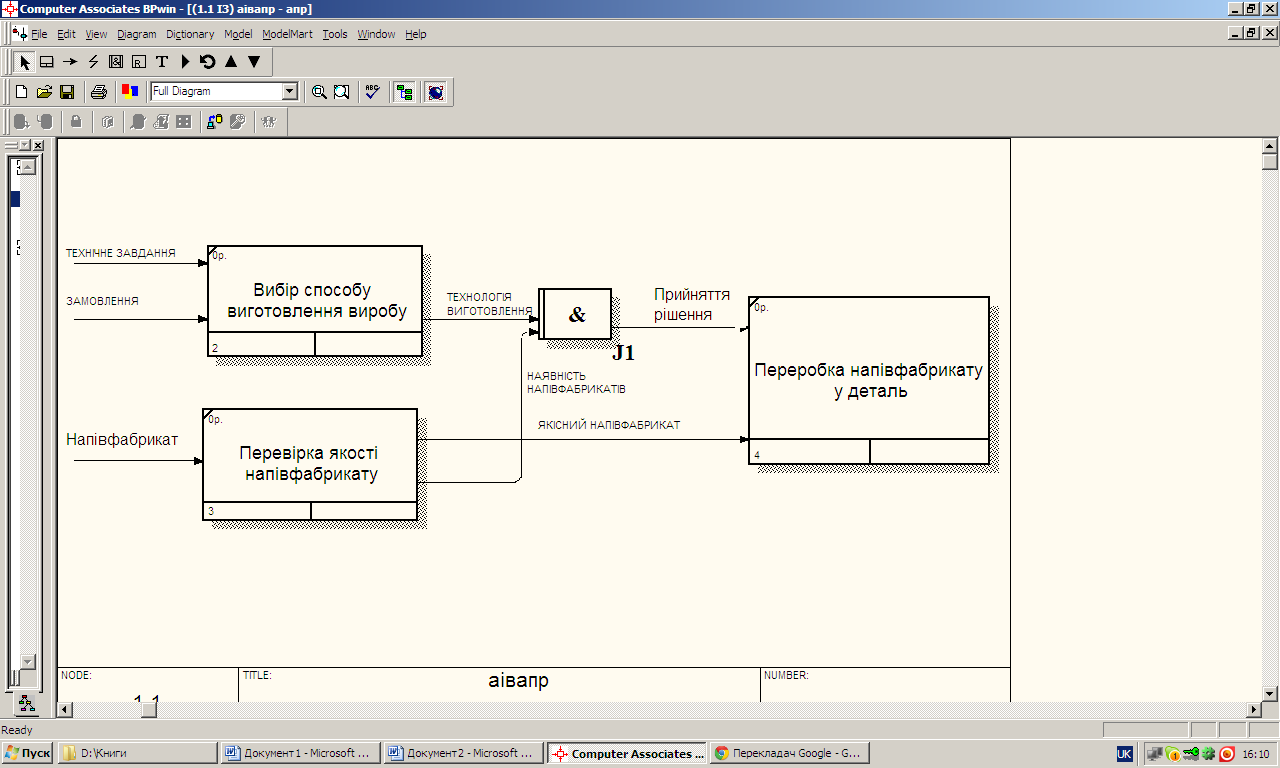1280x768 pixels.
Task: Open the Model menu
Action: [x=238, y=34]
